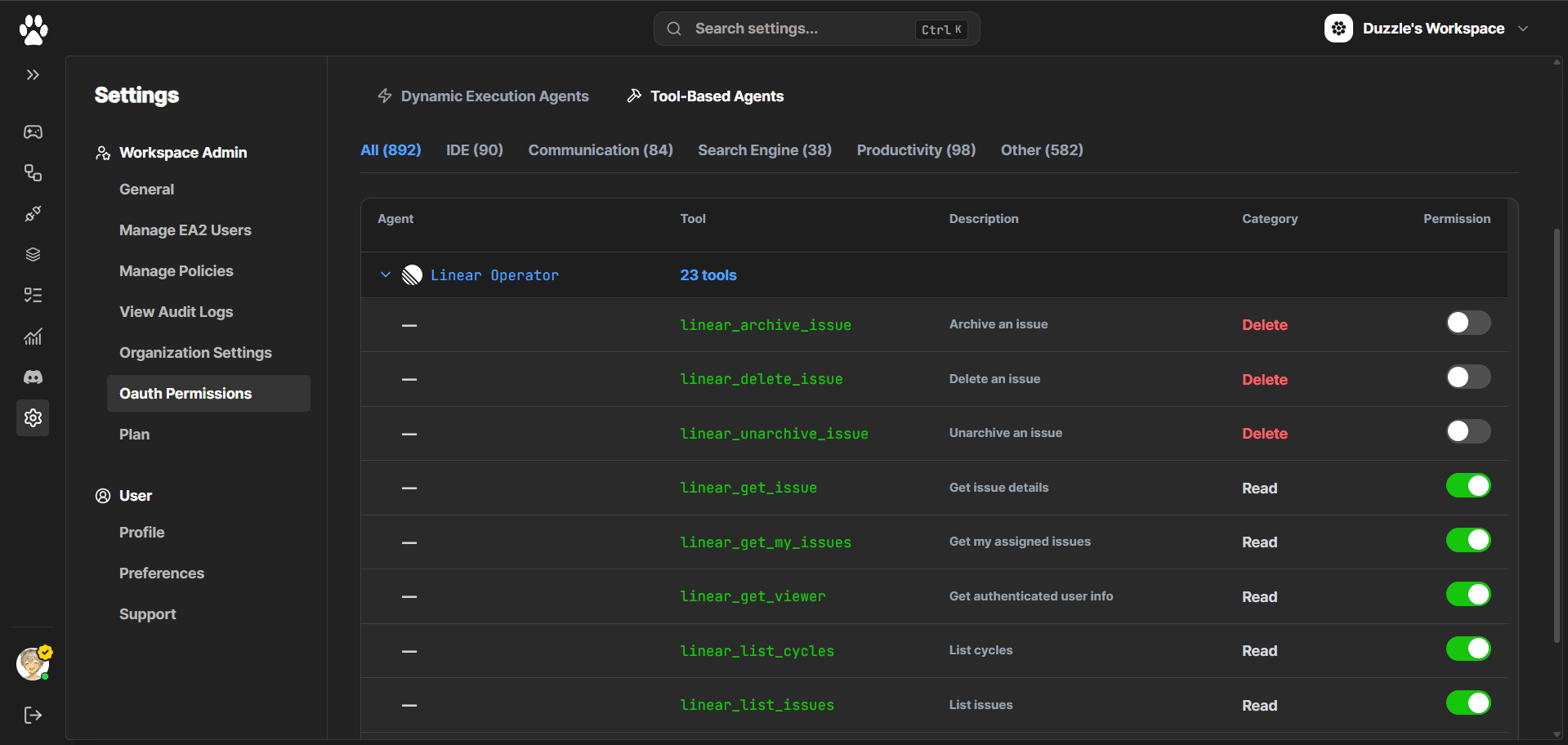Filter by Communication (84) tab
The image size is (1568, 745).
pyautogui.click(x=600, y=150)
